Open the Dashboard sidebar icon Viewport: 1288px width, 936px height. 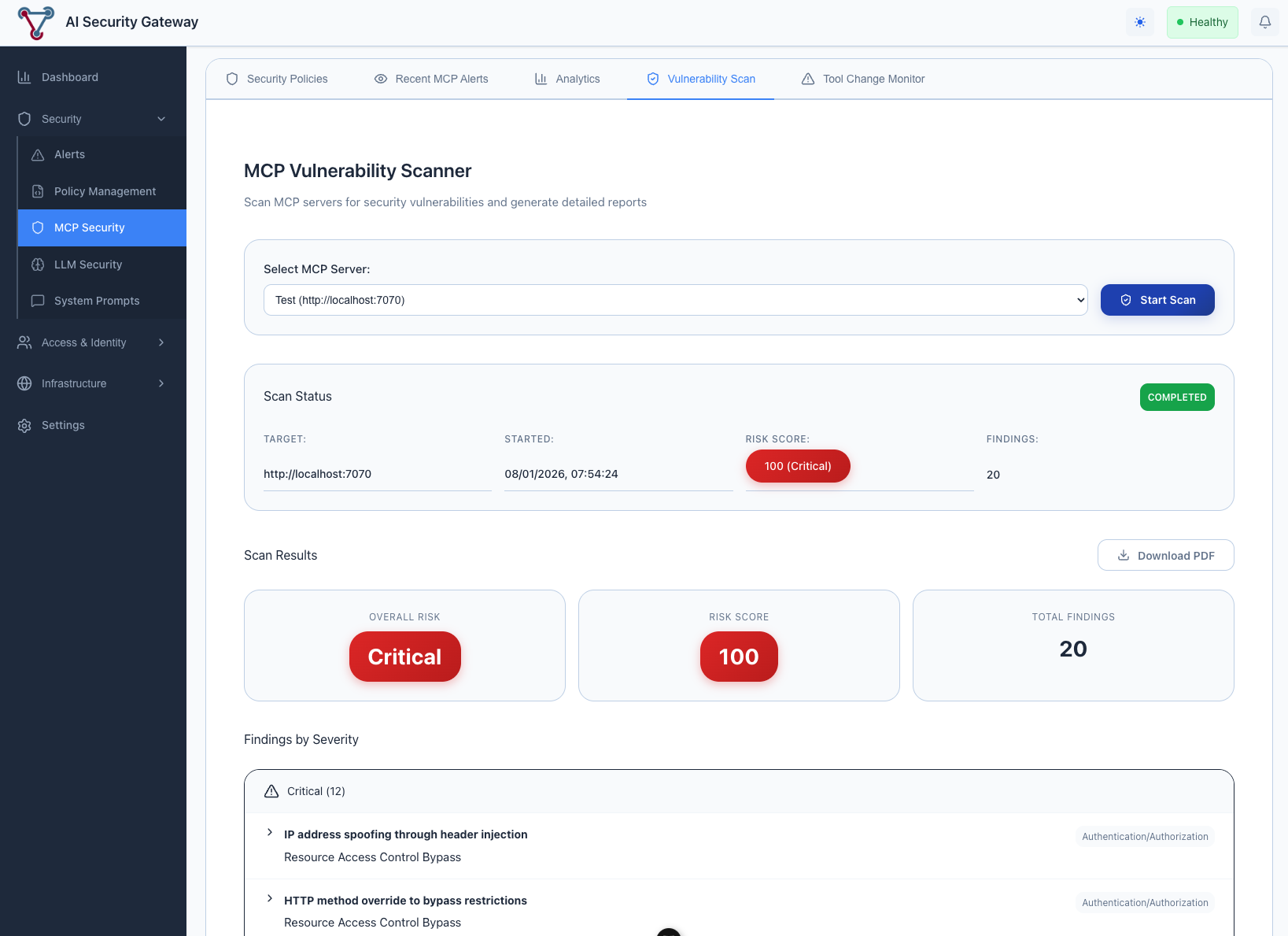(24, 76)
